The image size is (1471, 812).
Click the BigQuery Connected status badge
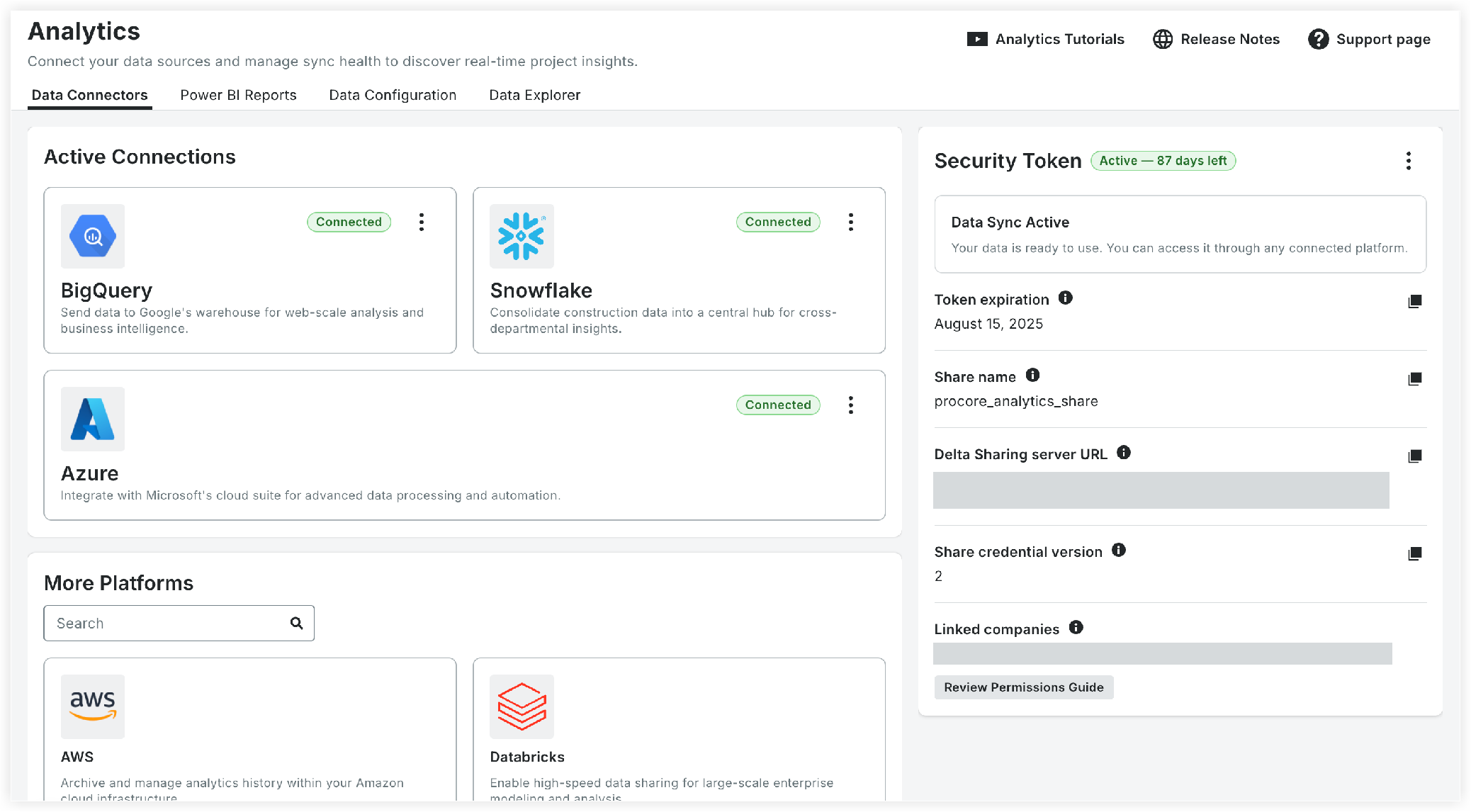349,222
